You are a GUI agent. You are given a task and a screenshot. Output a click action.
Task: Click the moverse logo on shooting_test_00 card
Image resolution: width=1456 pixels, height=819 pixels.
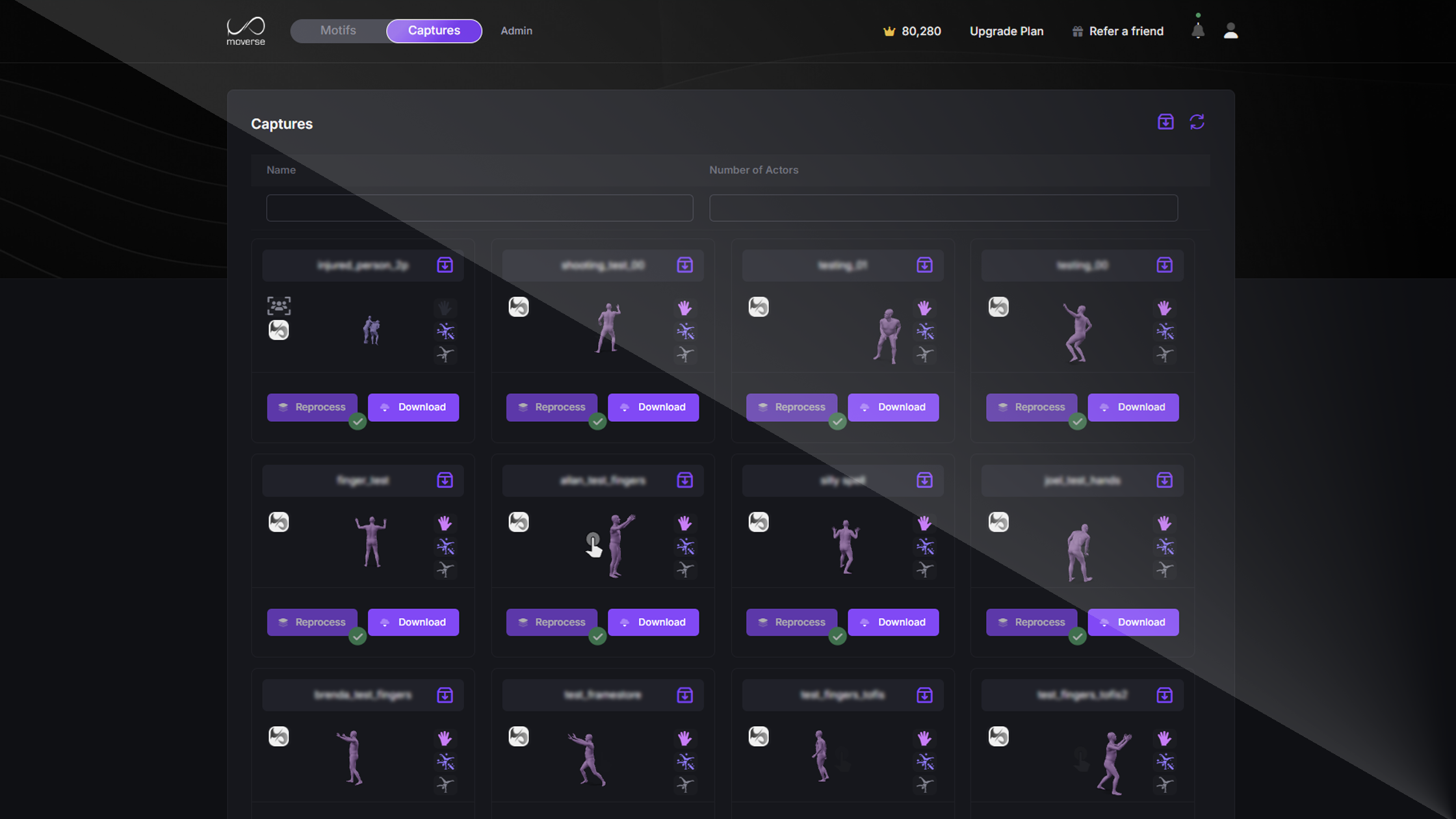519,307
